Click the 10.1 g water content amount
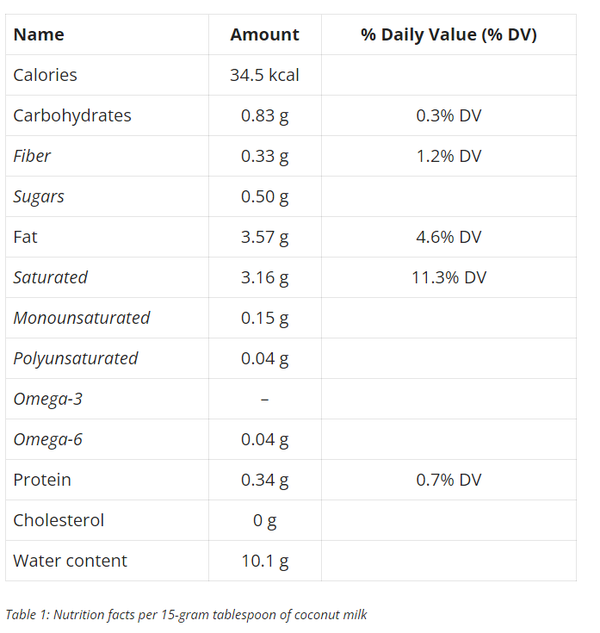Viewport: 600px width, 633px height. (x=264, y=561)
